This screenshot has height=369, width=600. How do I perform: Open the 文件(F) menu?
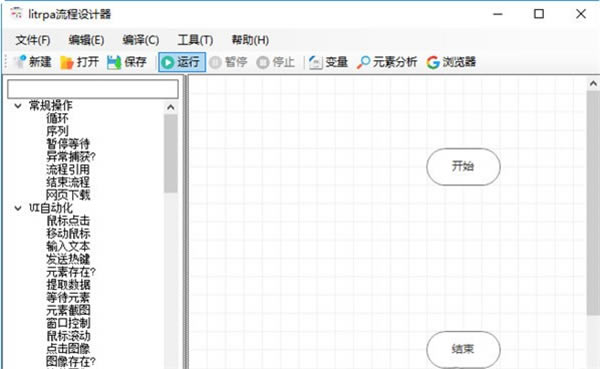pyautogui.click(x=33, y=40)
